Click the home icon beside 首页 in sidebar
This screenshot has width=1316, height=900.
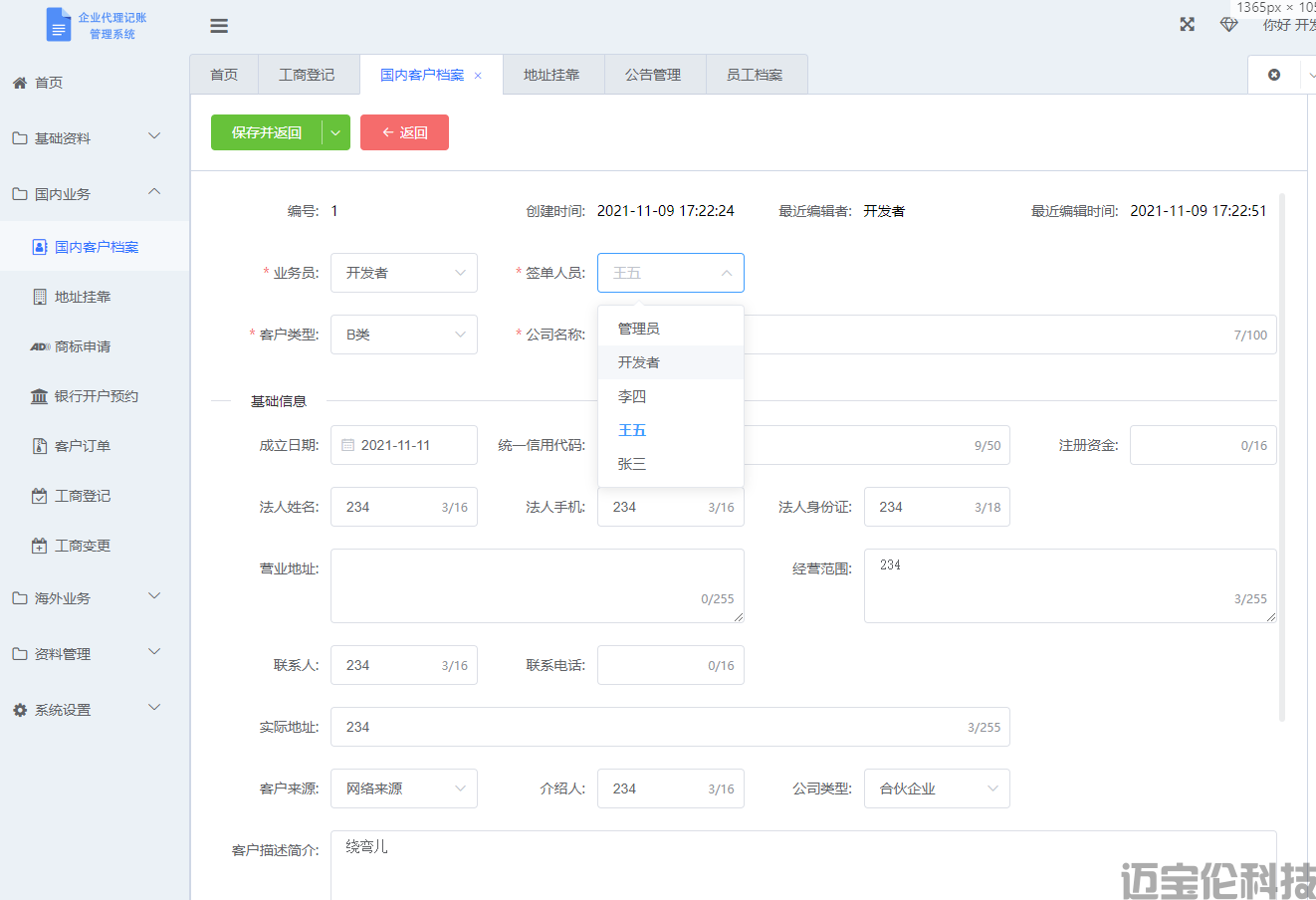[20, 83]
